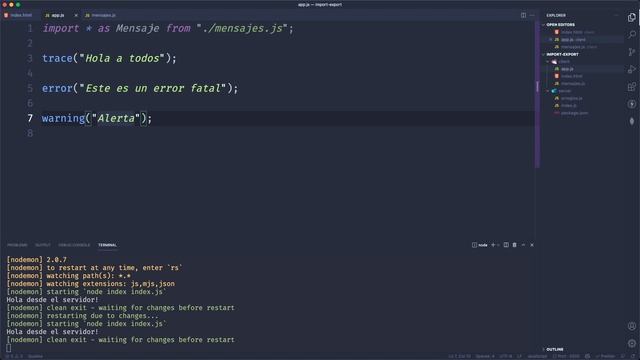Click the red close window button

pos(5,4)
